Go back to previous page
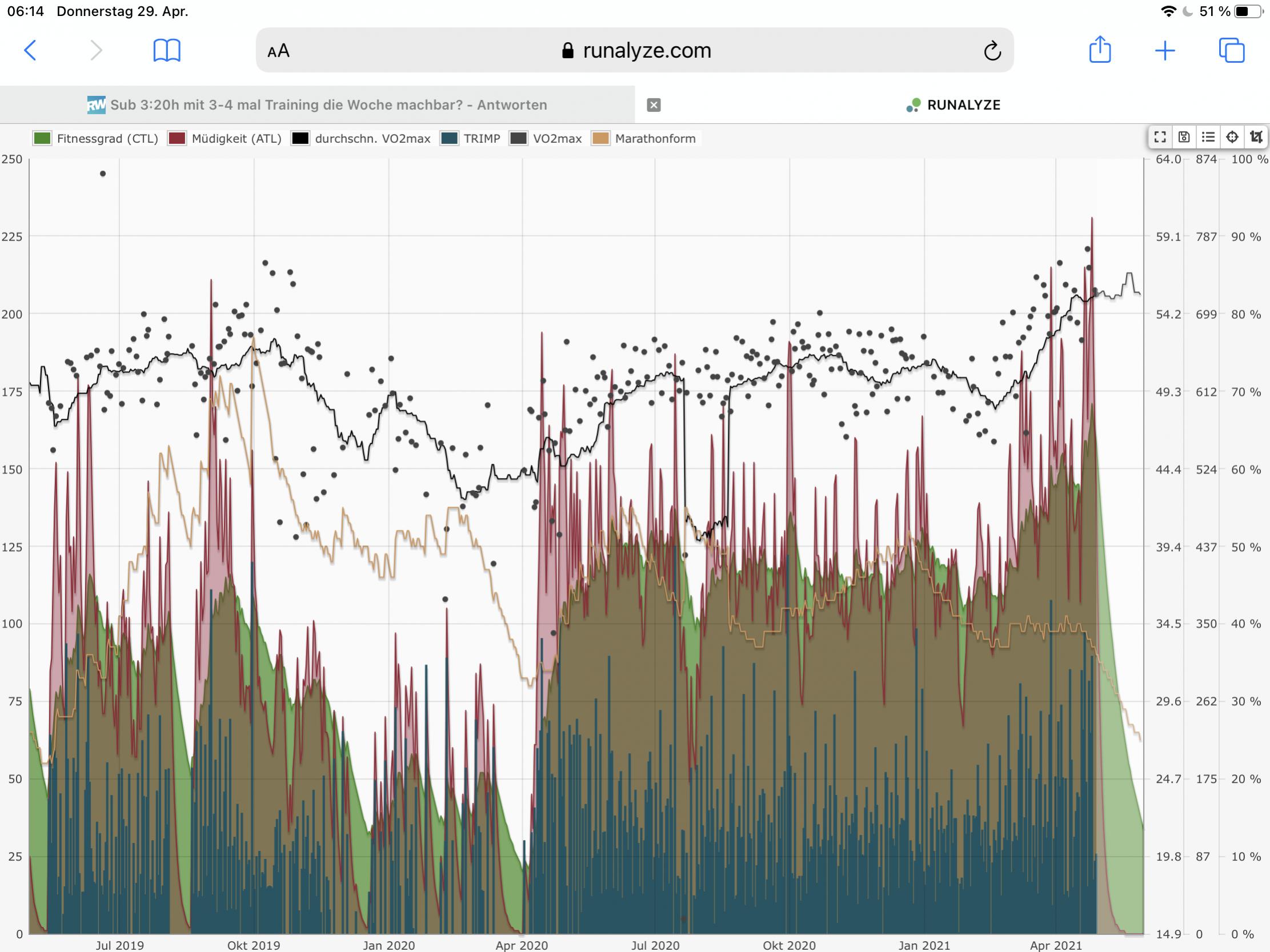Viewport: 1270px width, 952px height. pyautogui.click(x=30, y=50)
